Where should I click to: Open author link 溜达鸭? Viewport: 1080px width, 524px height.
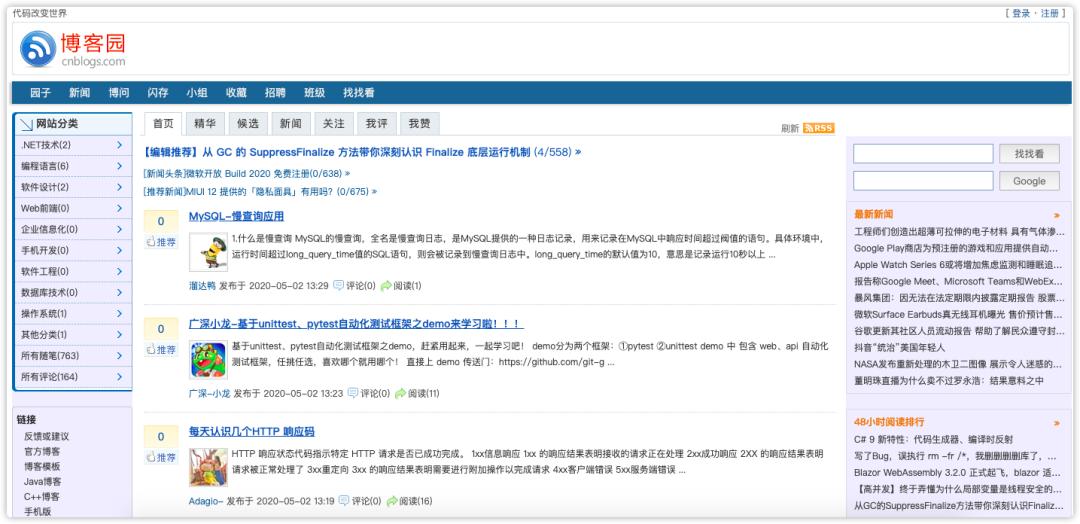(x=202, y=285)
